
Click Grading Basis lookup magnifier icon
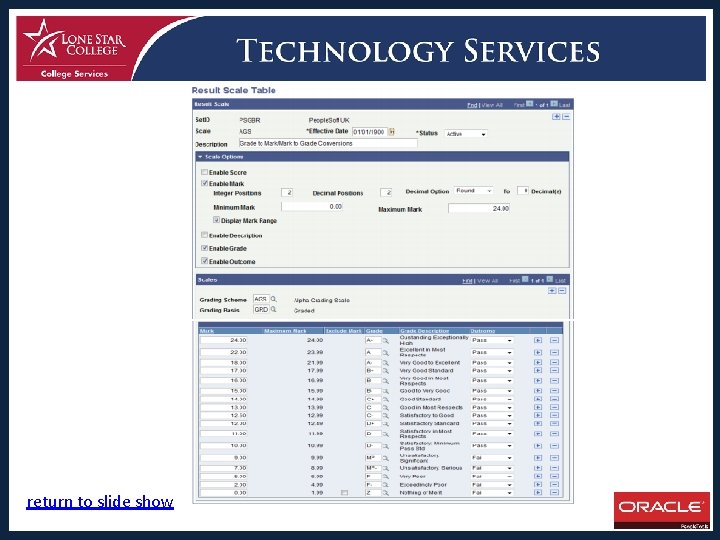pyautogui.click(x=273, y=309)
